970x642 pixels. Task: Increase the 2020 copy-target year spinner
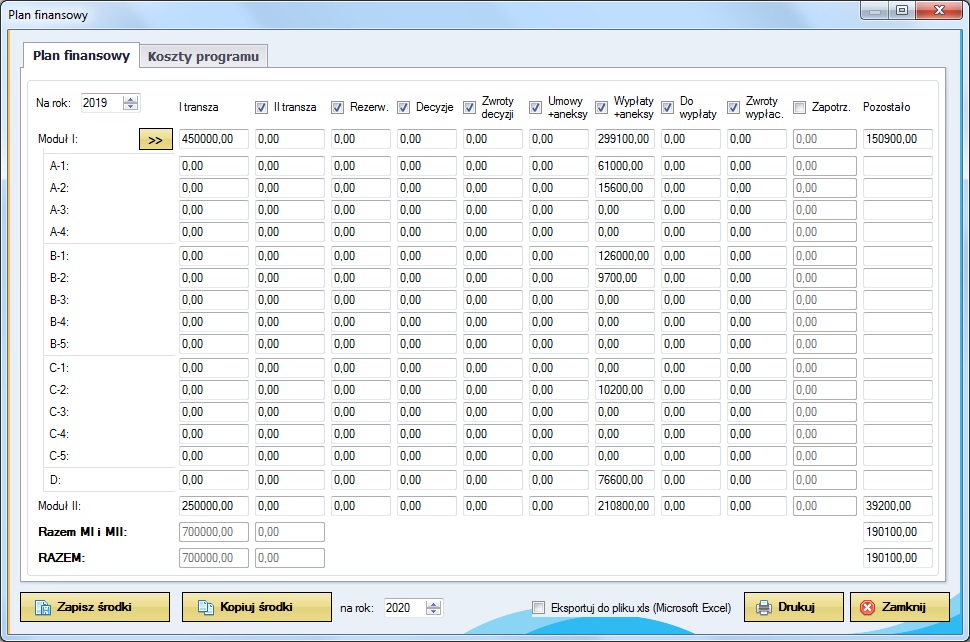(434, 604)
